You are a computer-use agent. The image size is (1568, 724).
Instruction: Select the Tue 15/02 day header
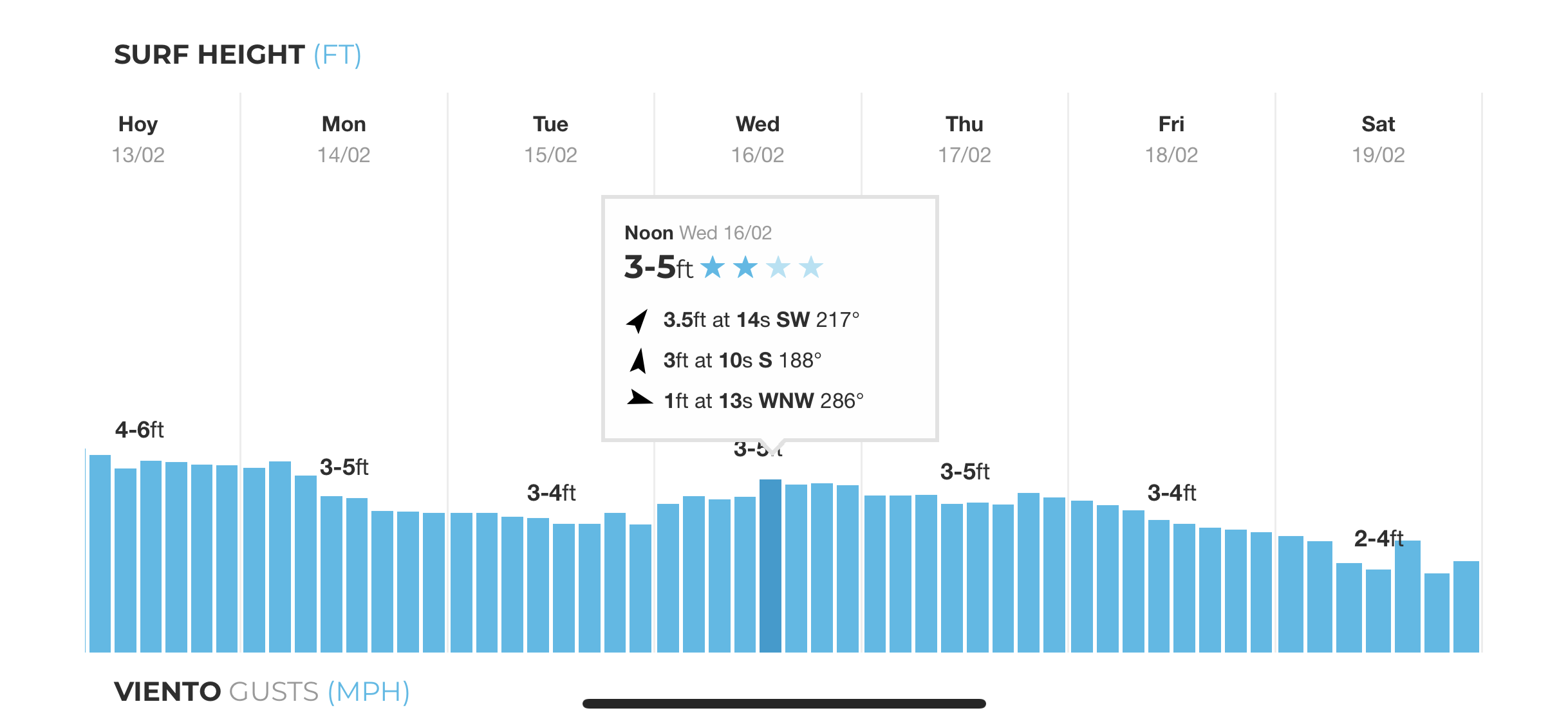[550, 139]
